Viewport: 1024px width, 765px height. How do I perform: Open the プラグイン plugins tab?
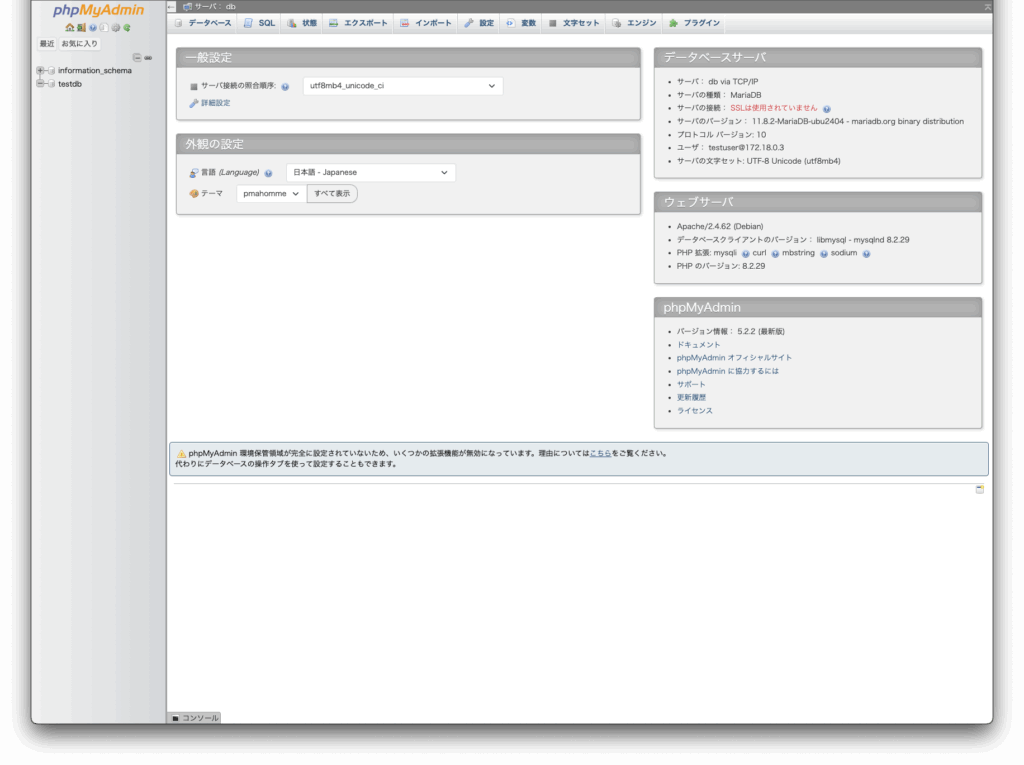(x=694, y=24)
